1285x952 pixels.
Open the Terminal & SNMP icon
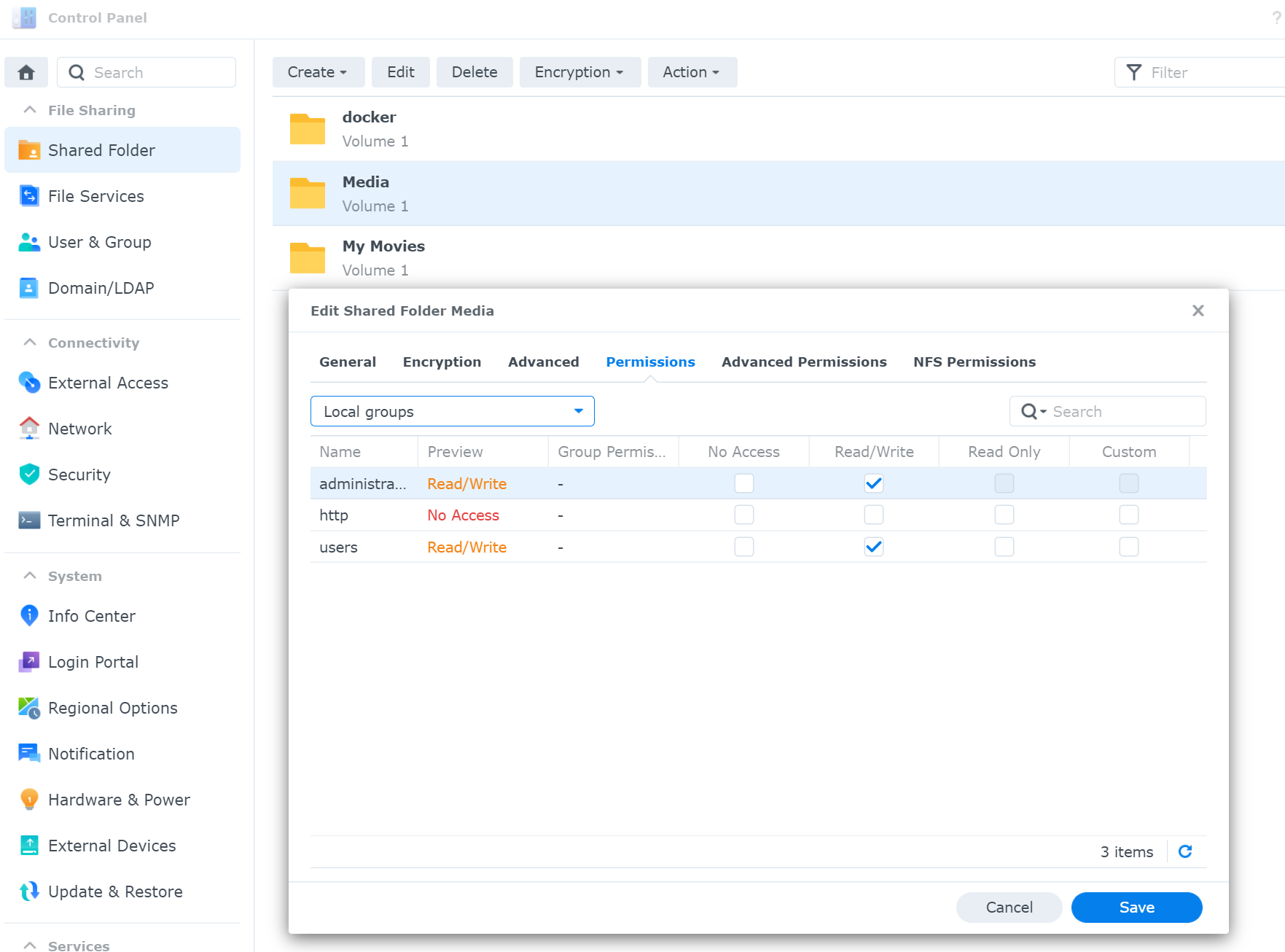coord(29,520)
